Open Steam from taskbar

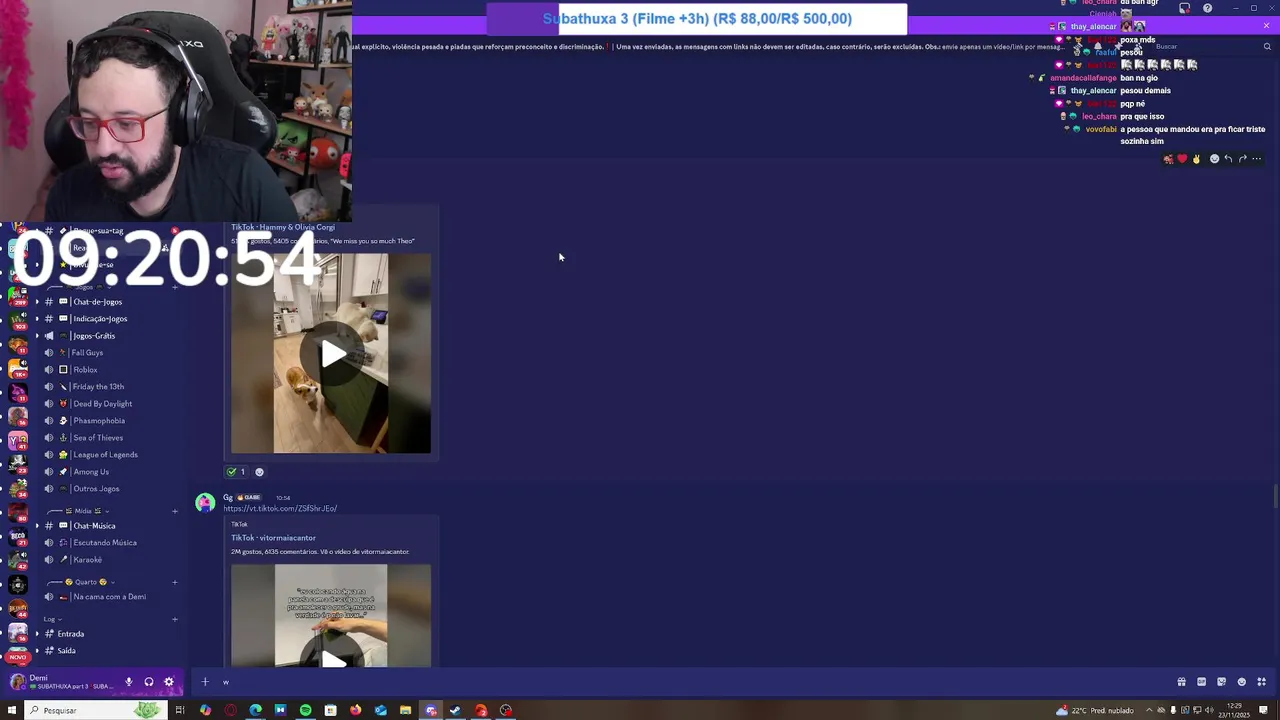pyautogui.click(x=455, y=710)
